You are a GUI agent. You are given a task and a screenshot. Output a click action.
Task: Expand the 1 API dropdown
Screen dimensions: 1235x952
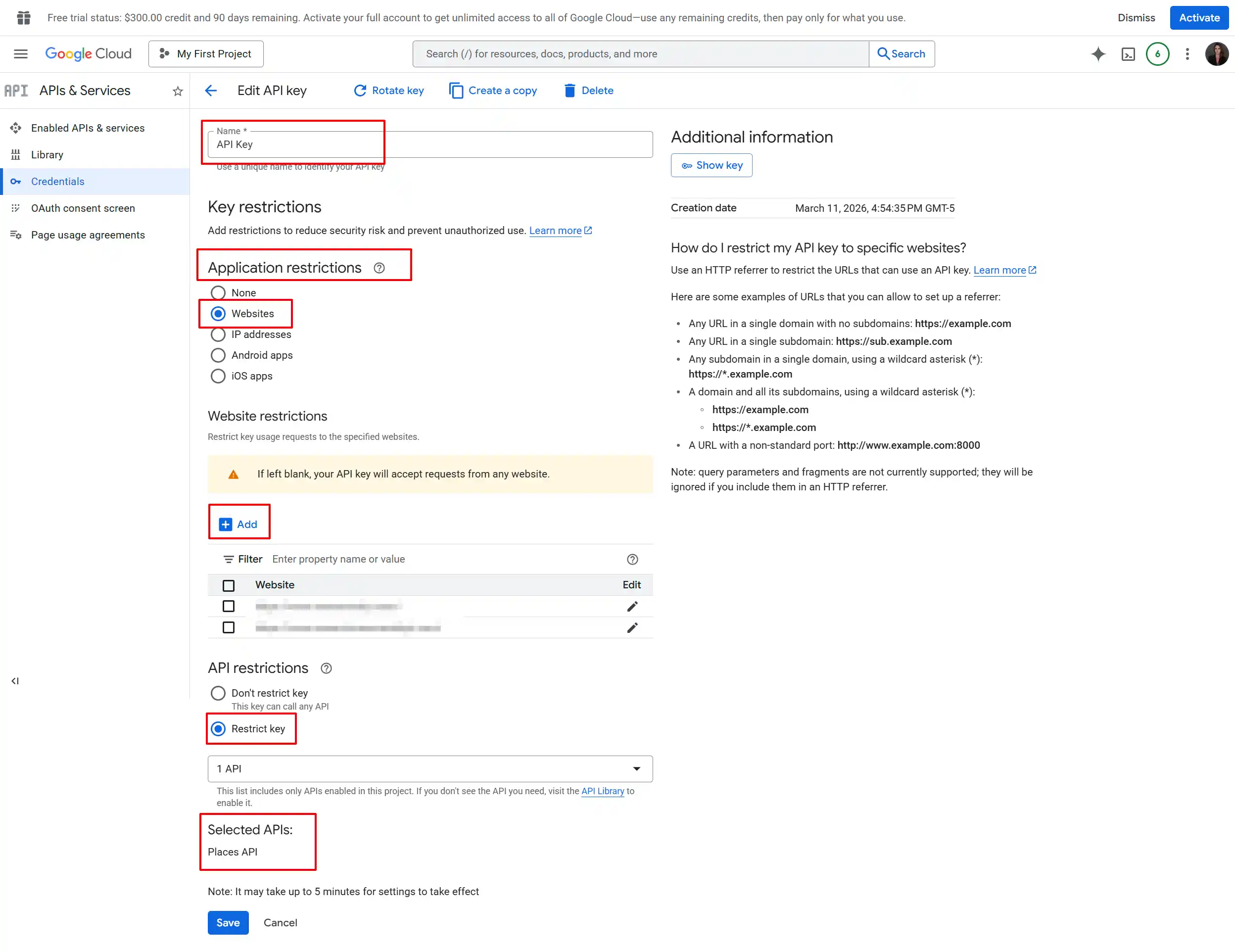coord(430,769)
